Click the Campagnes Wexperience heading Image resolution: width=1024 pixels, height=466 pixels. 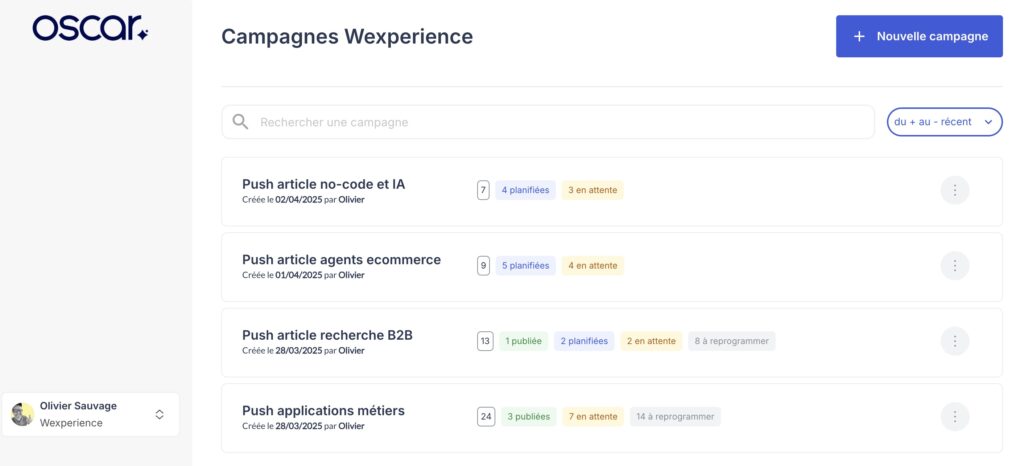tap(347, 37)
